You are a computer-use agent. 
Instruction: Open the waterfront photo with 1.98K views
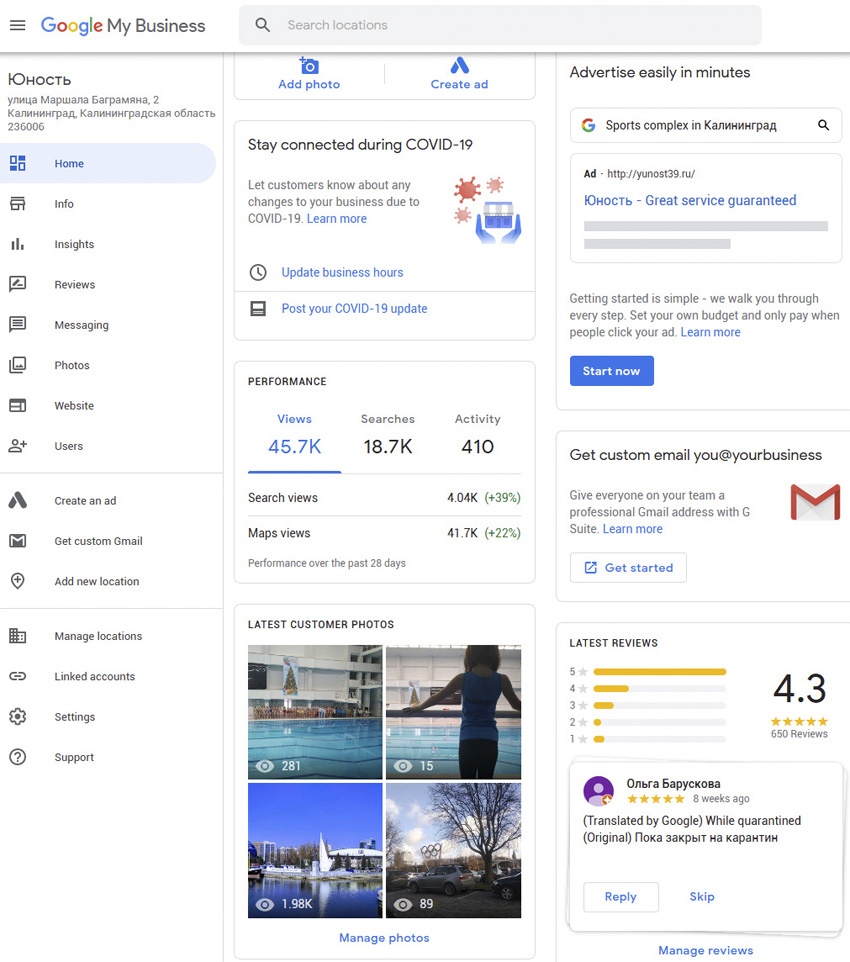[x=315, y=850]
